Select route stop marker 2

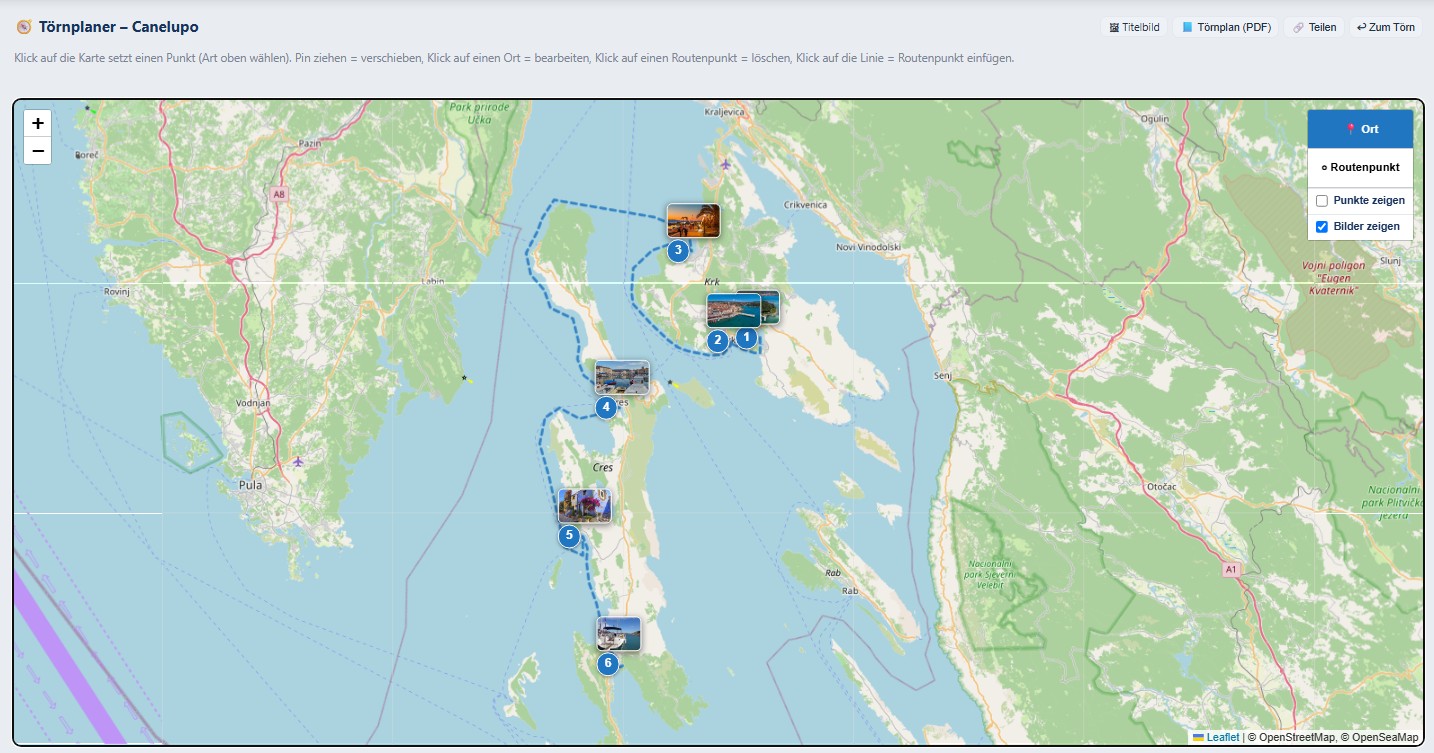pos(717,341)
